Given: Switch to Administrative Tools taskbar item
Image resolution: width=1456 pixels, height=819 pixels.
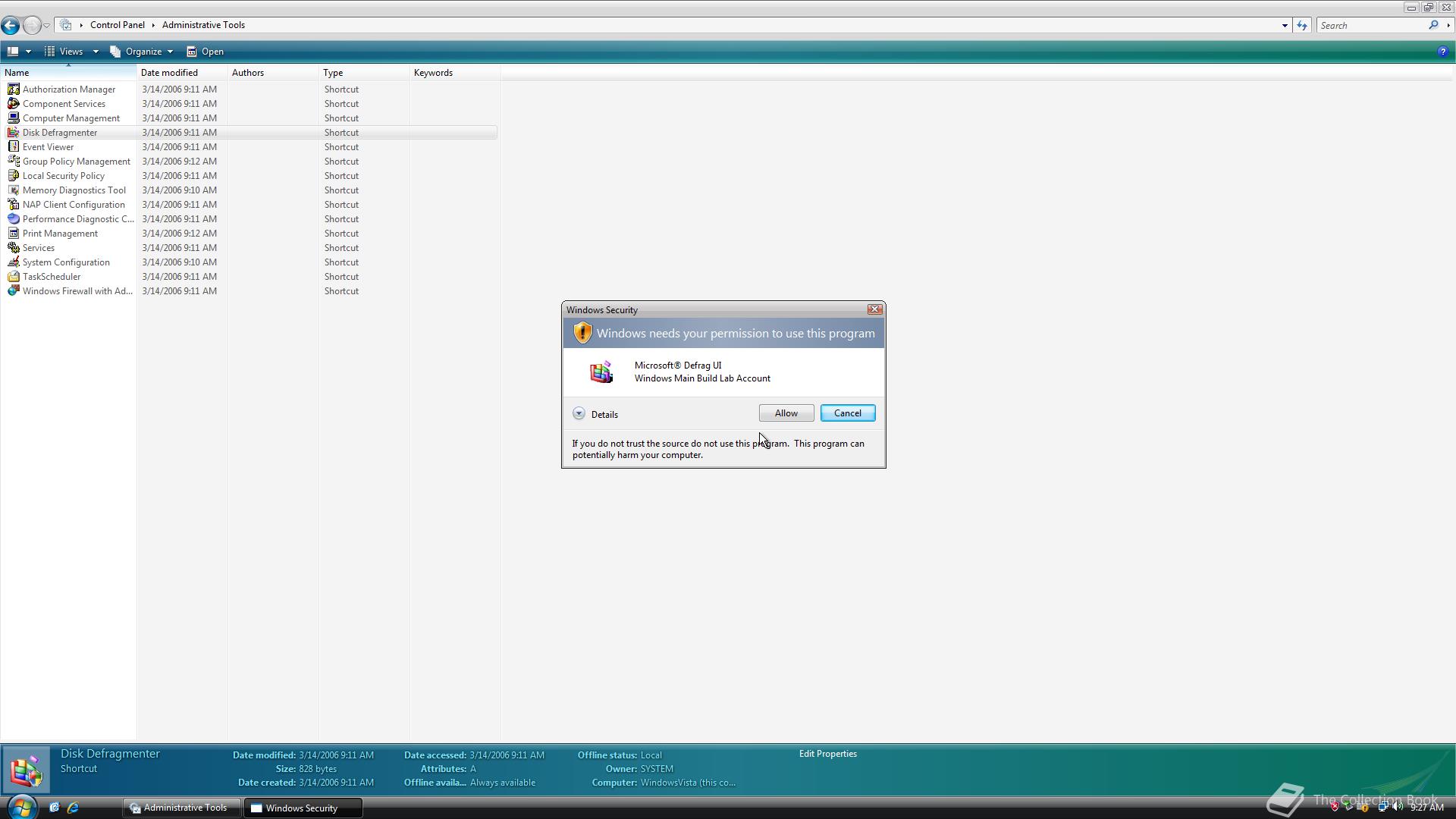Looking at the screenshot, I should [180, 808].
